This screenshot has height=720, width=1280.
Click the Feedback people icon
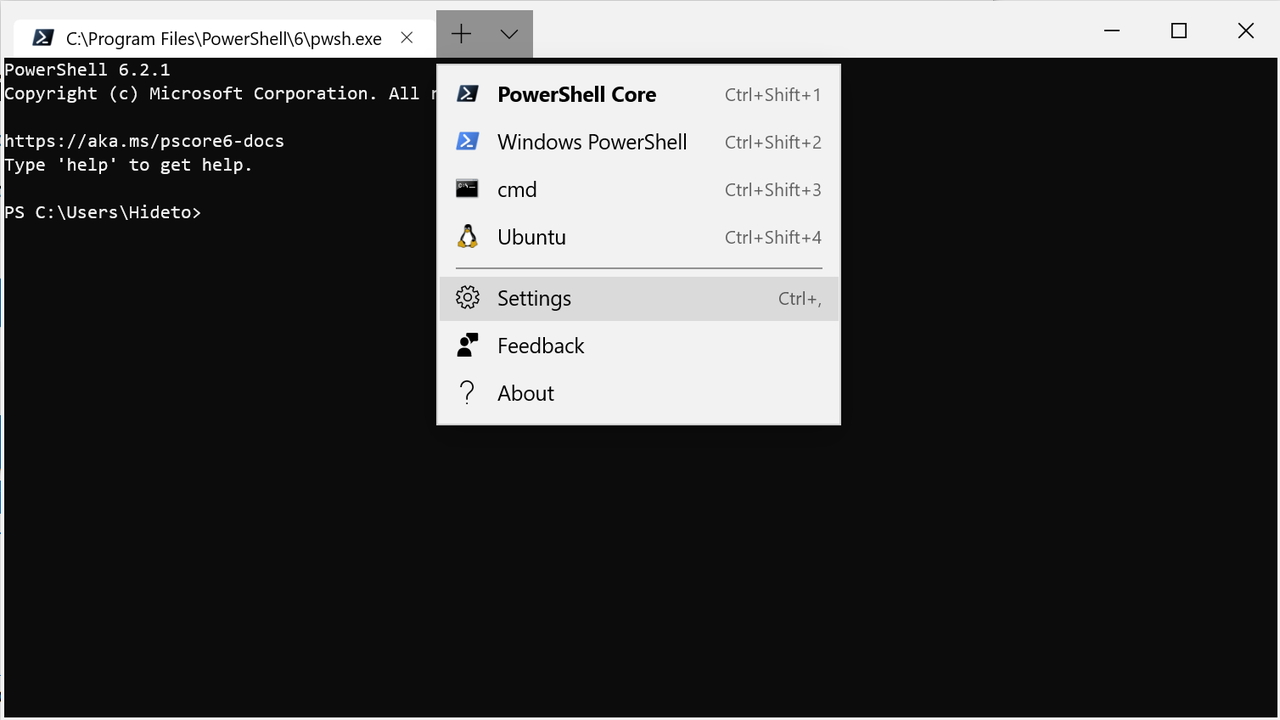[467, 344]
